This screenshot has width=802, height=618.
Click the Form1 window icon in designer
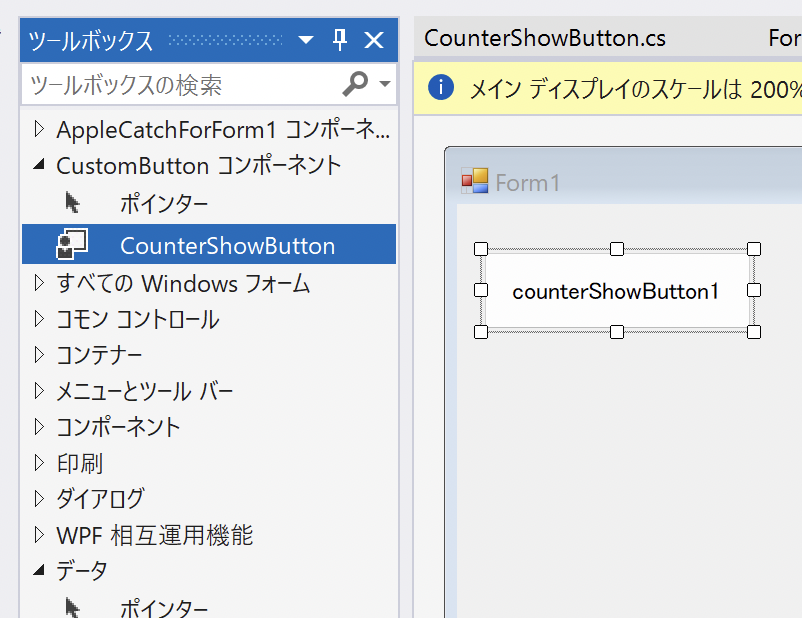click(x=475, y=181)
